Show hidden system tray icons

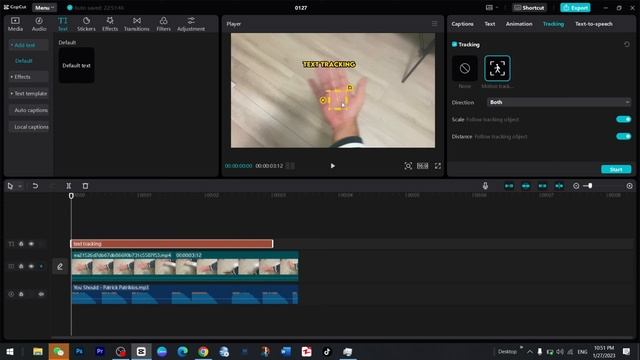tap(529, 352)
